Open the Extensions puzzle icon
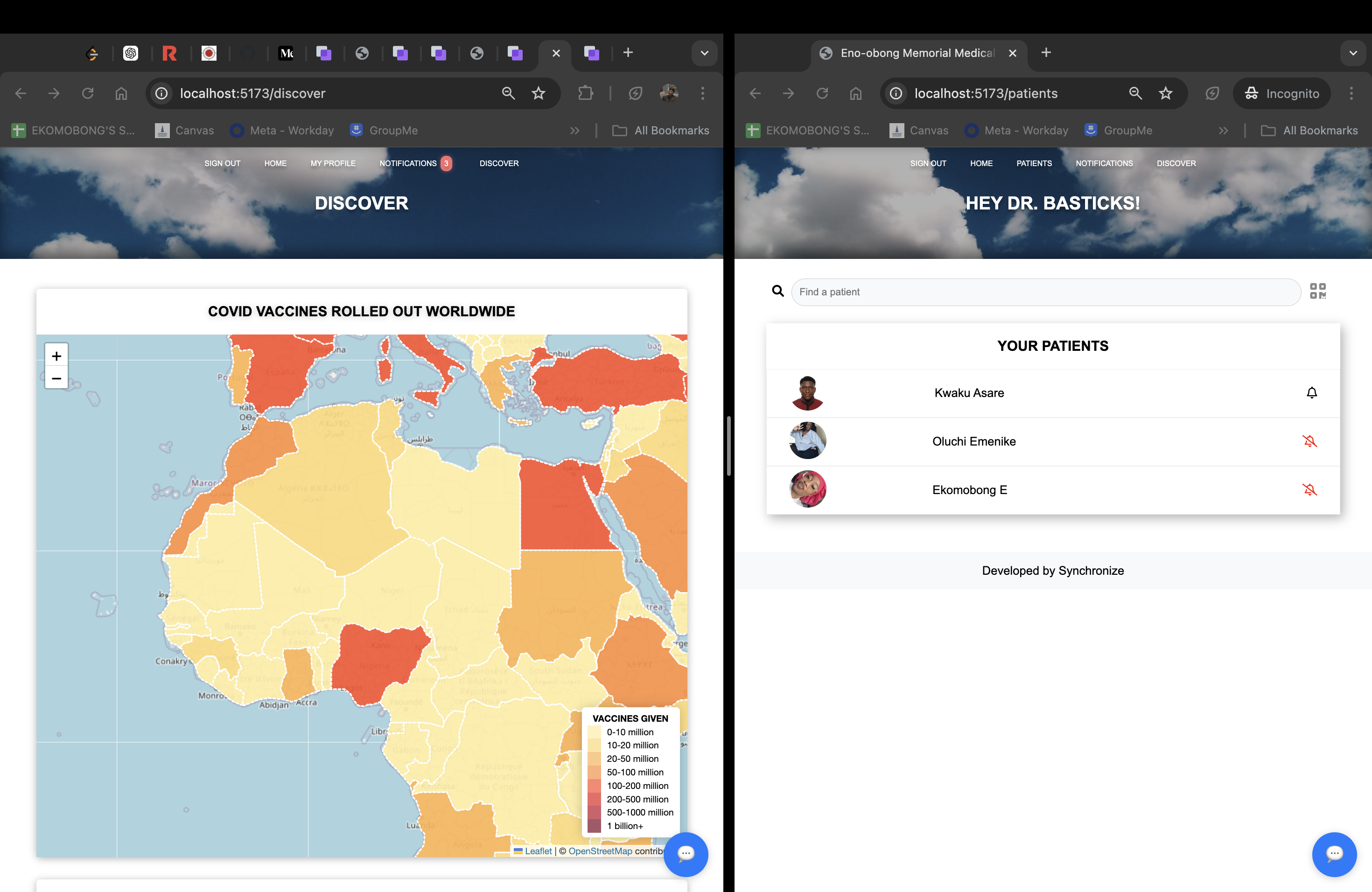Screen dimensions: 1372x892 pos(585,93)
